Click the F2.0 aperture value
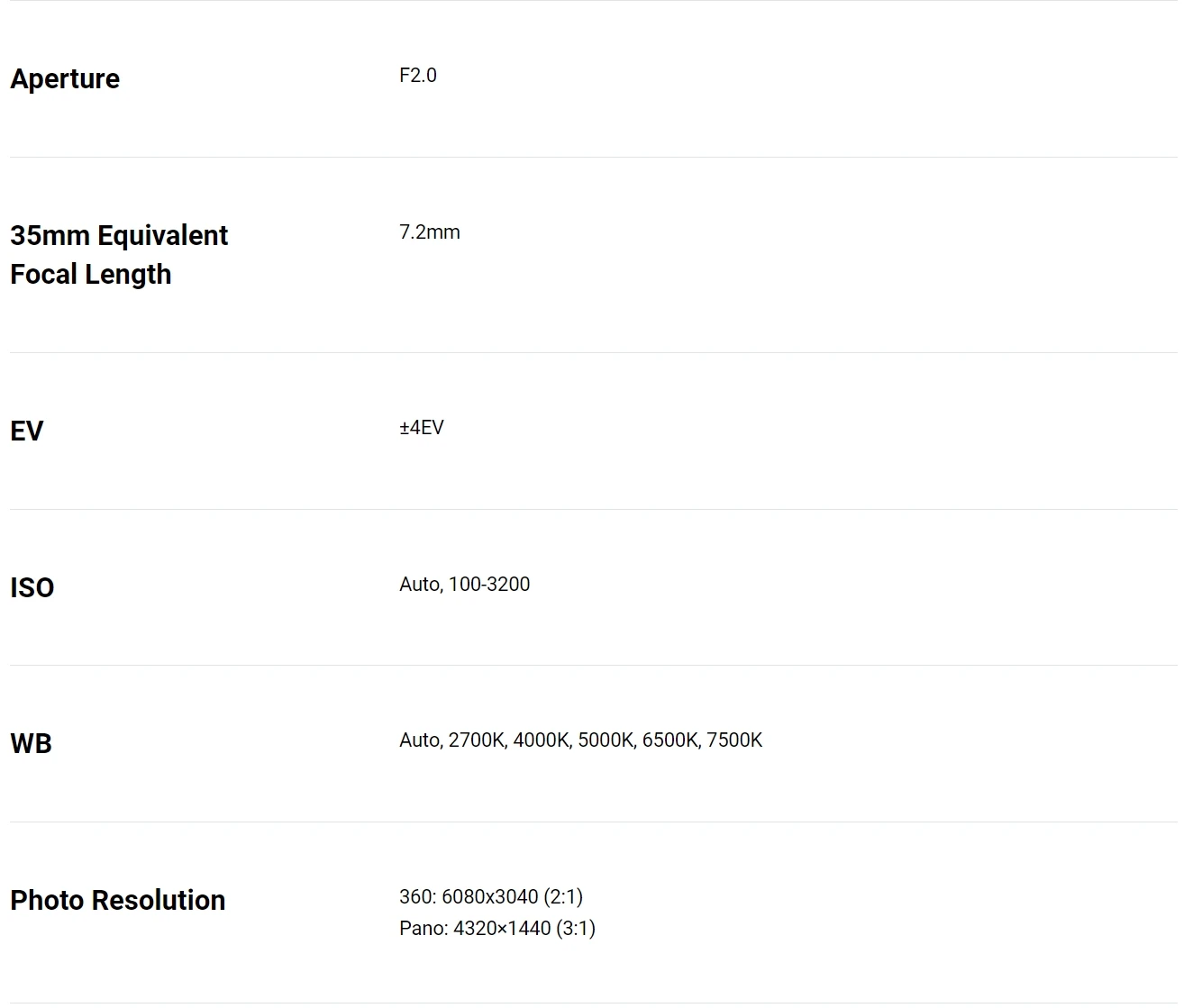Image resolution: width=1184 pixels, height=1008 pixels. pyautogui.click(x=417, y=76)
